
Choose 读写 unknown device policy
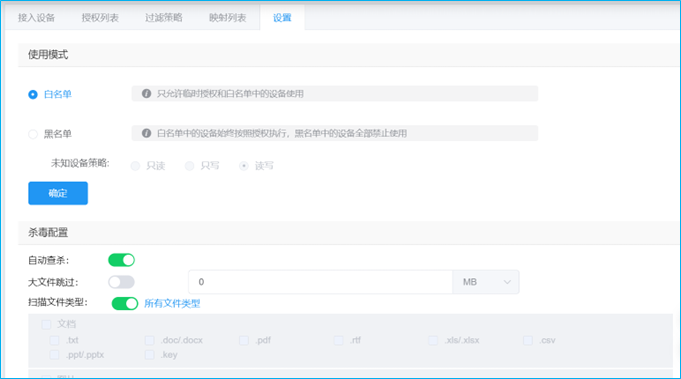[244, 166]
